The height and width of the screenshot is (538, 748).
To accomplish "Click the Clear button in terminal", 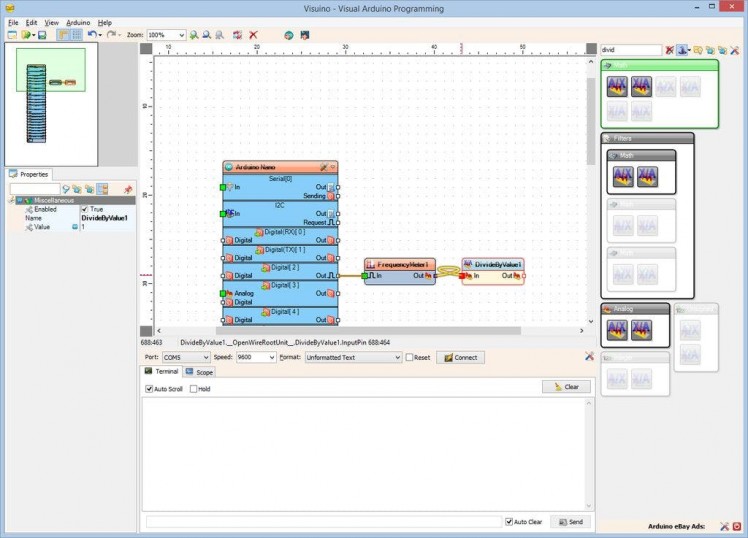I will pos(566,387).
